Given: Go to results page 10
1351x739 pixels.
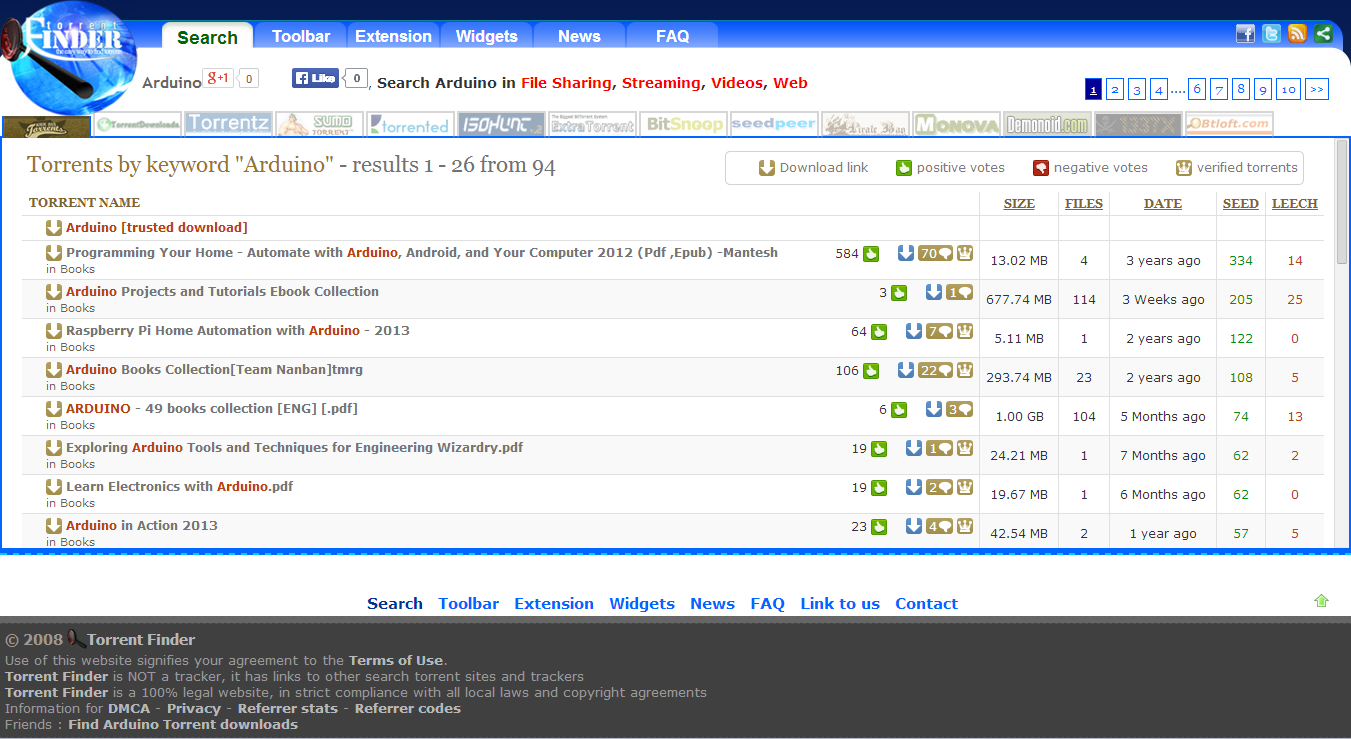Looking at the screenshot, I should (1288, 89).
